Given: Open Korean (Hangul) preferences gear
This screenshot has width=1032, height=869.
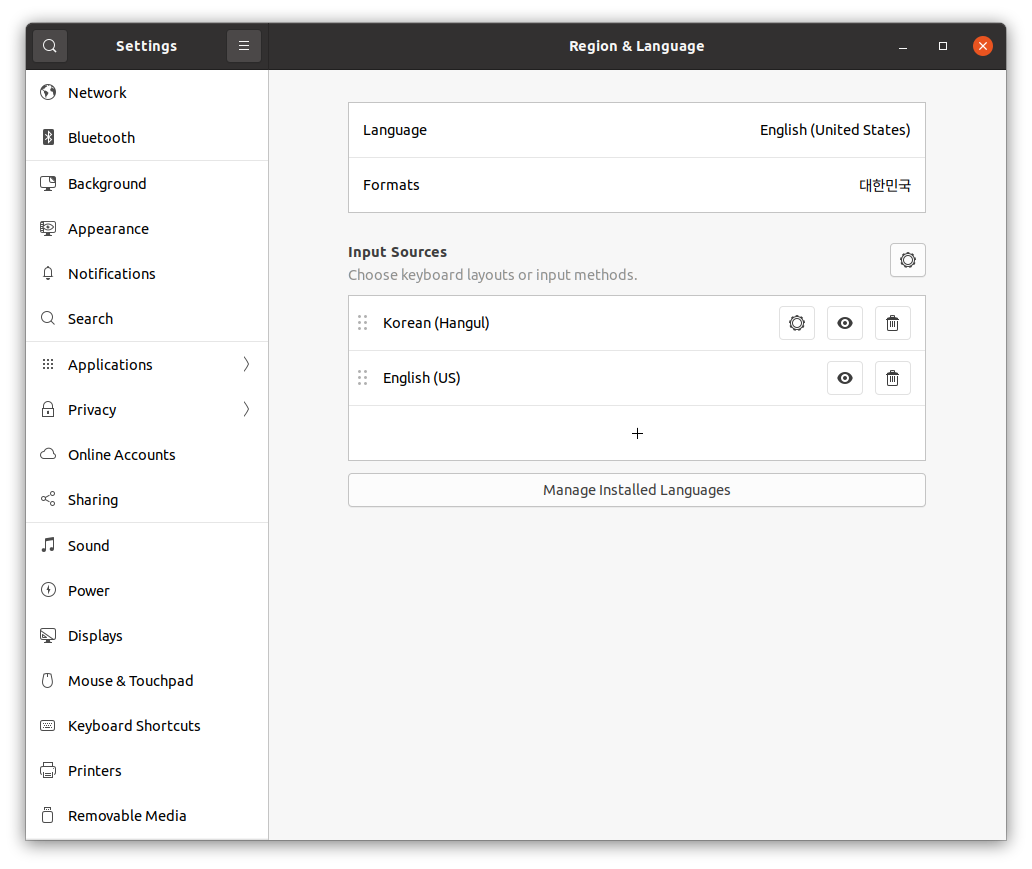Looking at the screenshot, I should pyautogui.click(x=797, y=323).
